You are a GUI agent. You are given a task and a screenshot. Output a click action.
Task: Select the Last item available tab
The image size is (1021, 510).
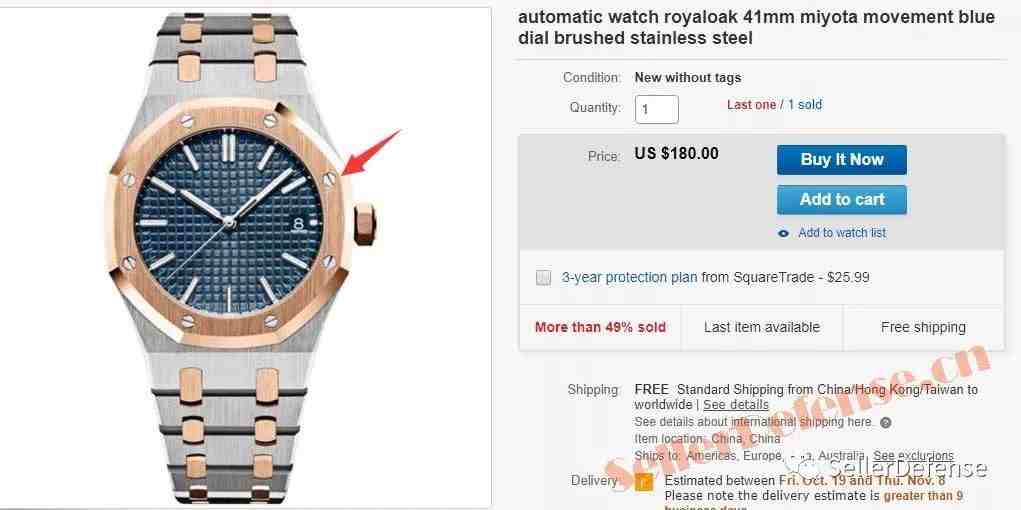click(761, 328)
